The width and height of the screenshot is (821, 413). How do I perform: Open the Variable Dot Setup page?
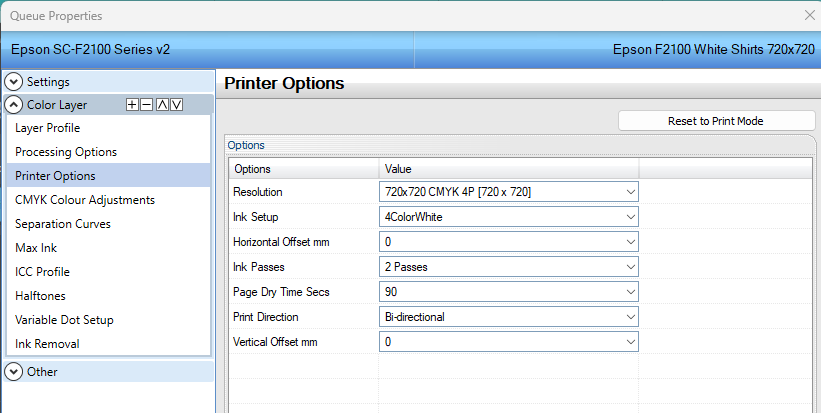108,320
